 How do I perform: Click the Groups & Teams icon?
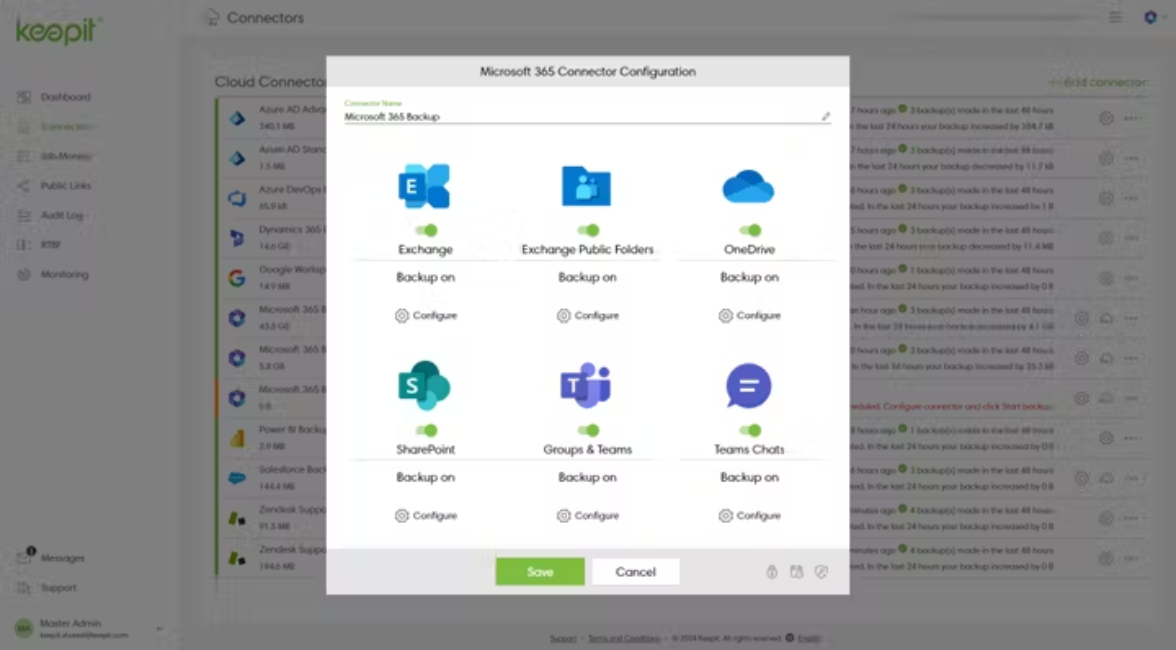point(586,385)
